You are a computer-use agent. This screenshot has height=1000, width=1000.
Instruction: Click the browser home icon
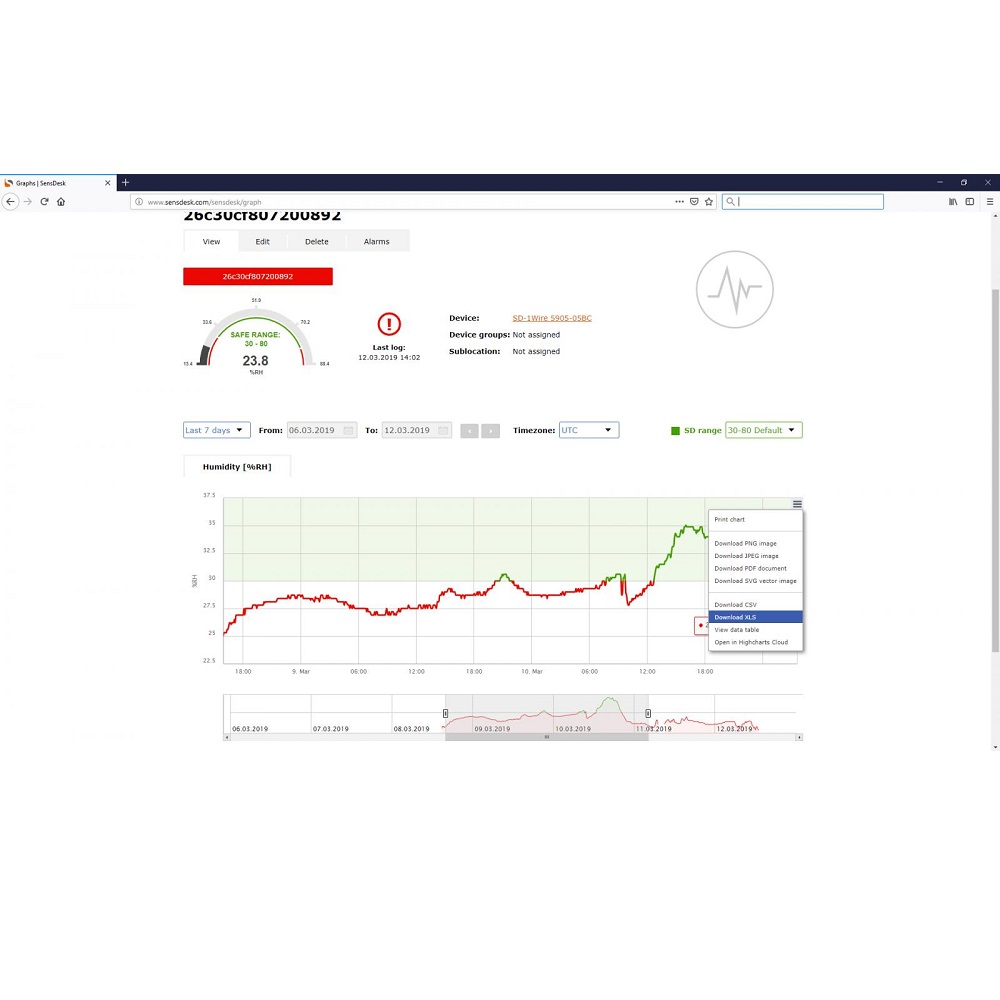coord(61,202)
